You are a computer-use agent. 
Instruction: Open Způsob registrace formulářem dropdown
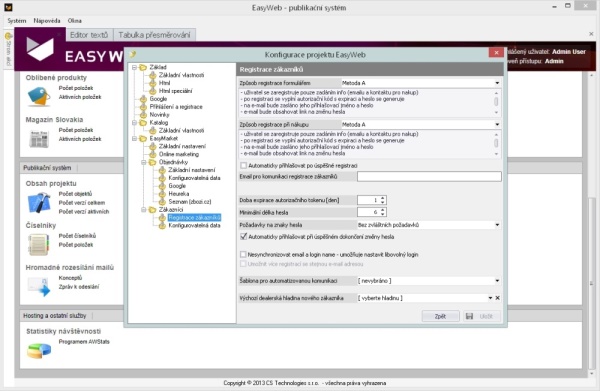[497, 83]
